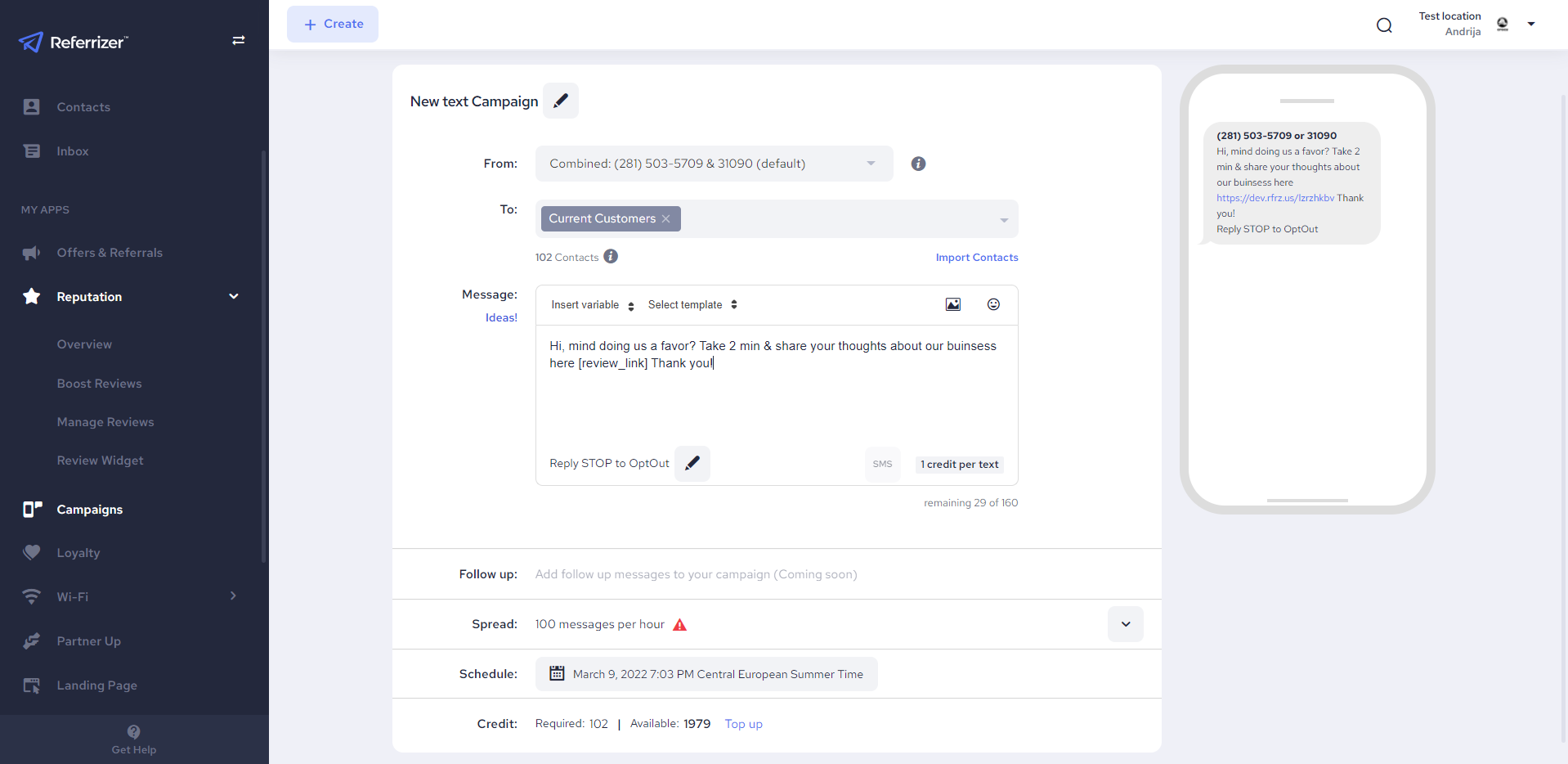Go to Boost Reviews in sidebar
Viewport: 1568px width, 764px height.
tap(99, 384)
